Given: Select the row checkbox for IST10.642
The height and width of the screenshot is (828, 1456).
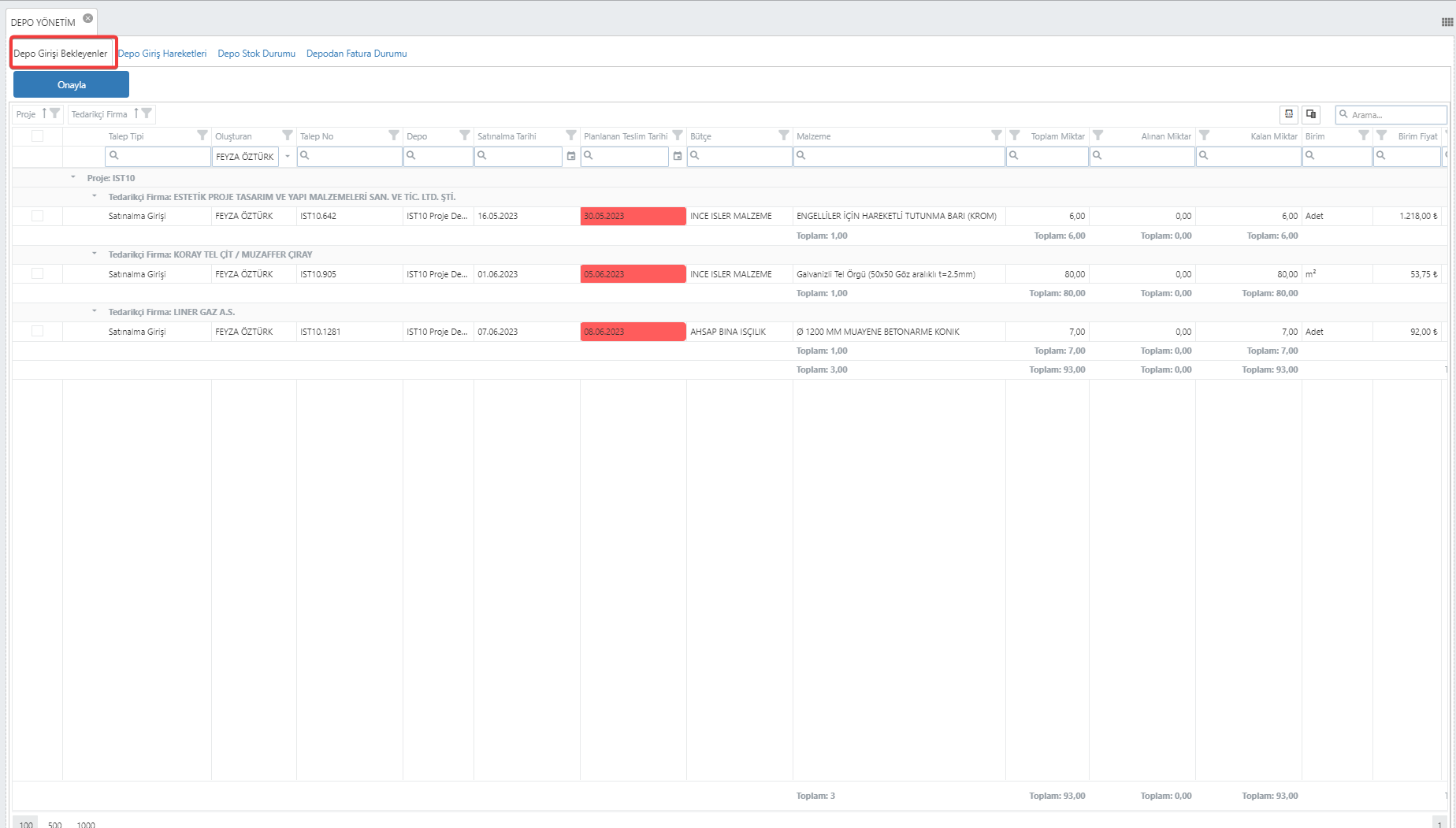Looking at the screenshot, I should click(x=37, y=216).
